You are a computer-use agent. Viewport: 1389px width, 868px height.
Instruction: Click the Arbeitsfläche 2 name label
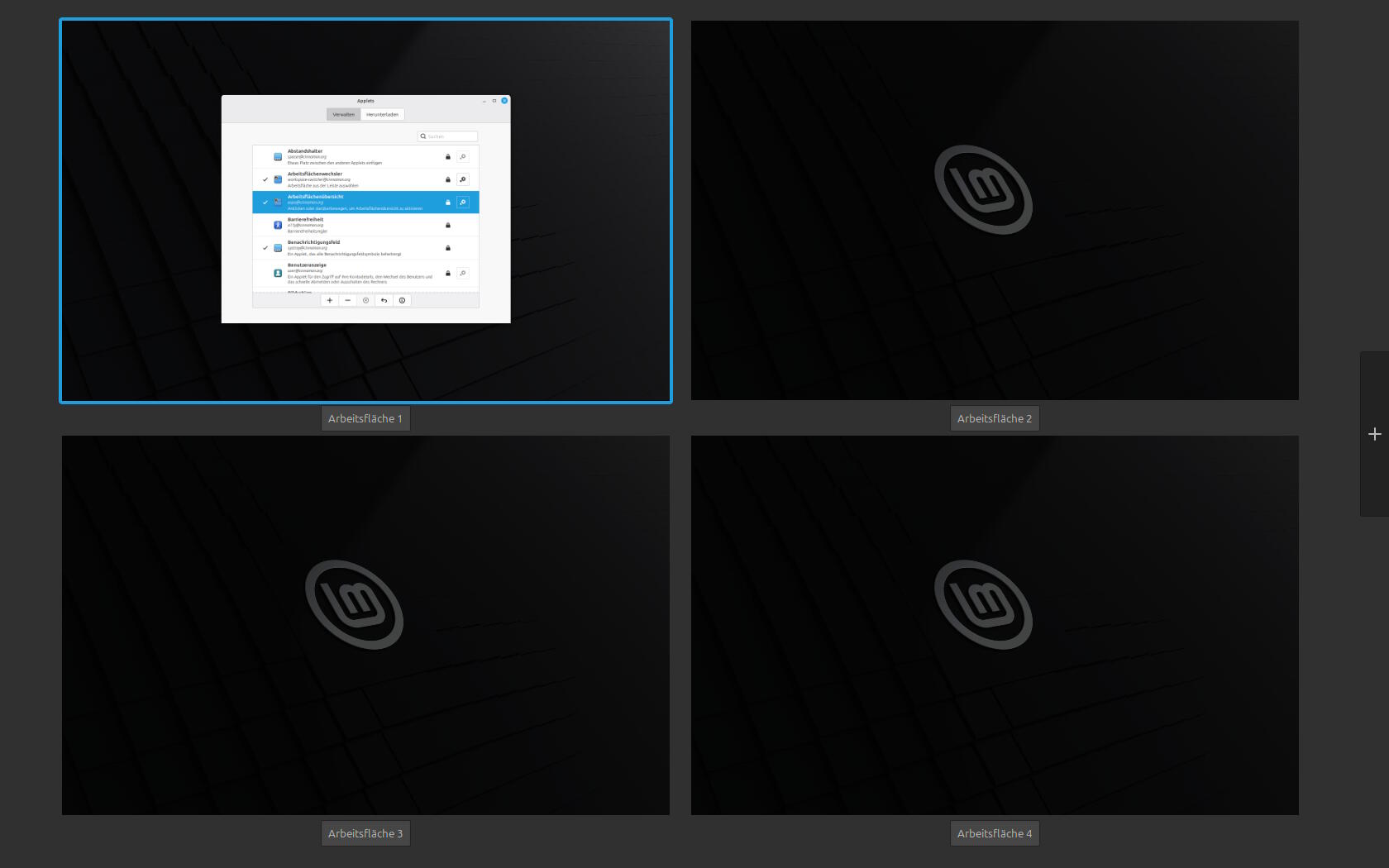(x=995, y=418)
